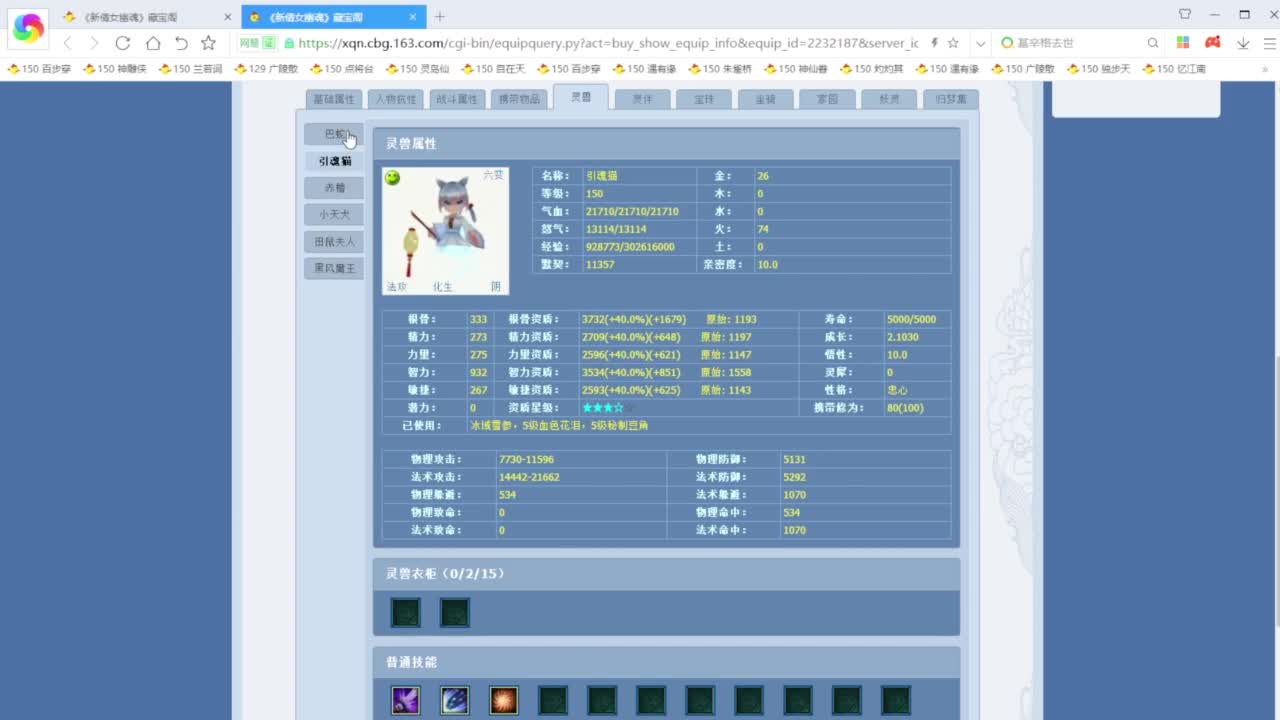Image resolution: width=1280 pixels, height=720 pixels.
Task: Switch to the first 《新倩女幽魂》藏宝阁 browser tab
Action: (x=143, y=17)
